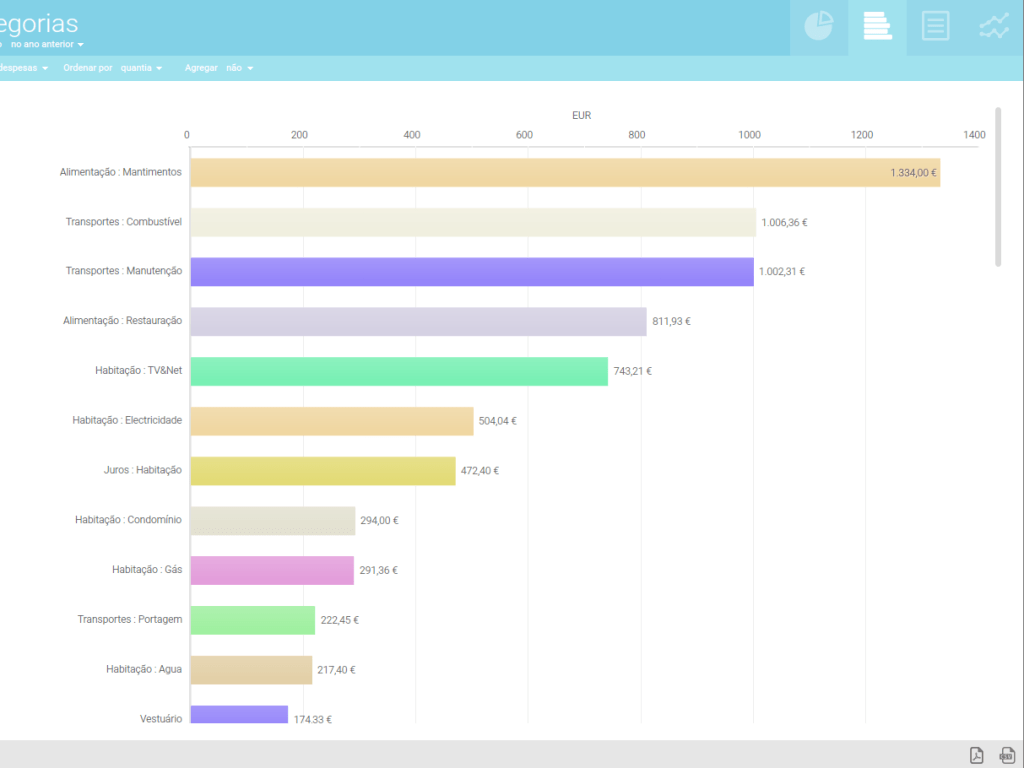This screenshot has height=768, width=1024.
Task: Click the Alimentação : Restauração category label
Action: [x=122, y=321]
